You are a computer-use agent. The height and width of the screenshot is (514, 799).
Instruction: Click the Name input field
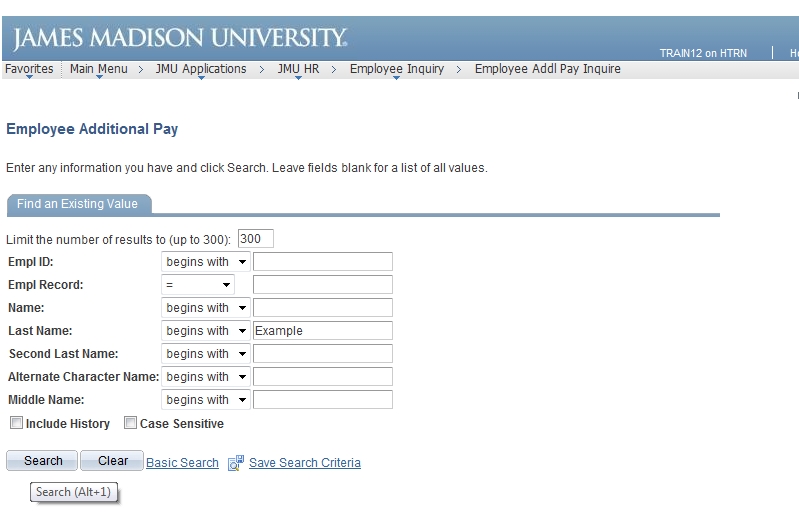(323, 308)
